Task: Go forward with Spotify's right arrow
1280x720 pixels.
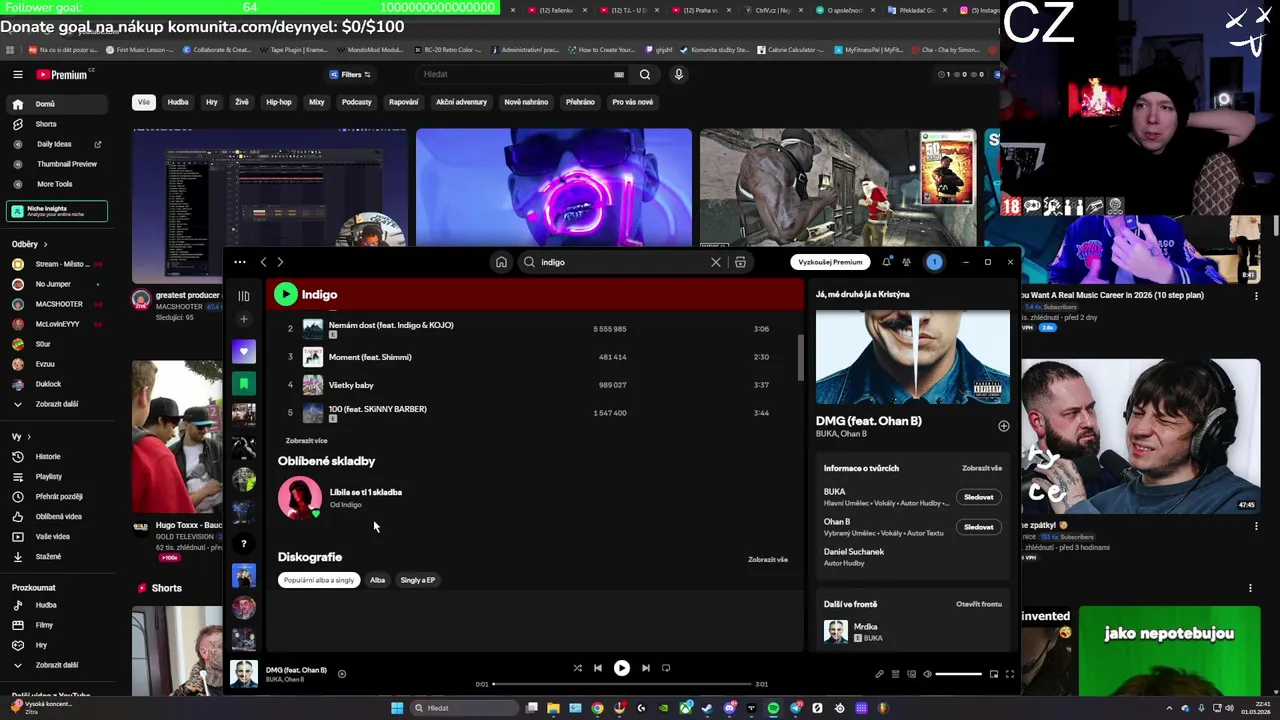Action: click(x=280, y=262)
